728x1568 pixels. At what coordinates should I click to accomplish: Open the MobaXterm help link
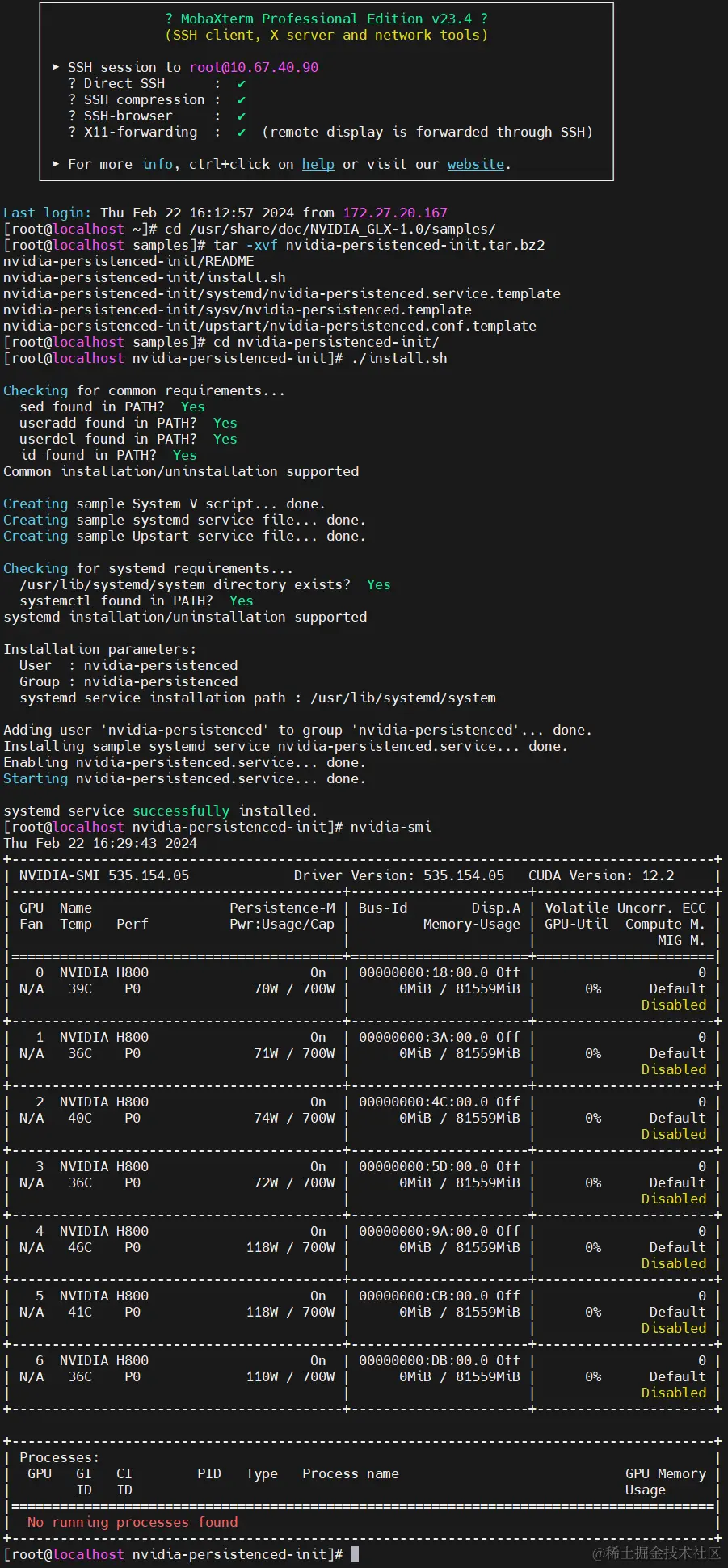[318, 164]
